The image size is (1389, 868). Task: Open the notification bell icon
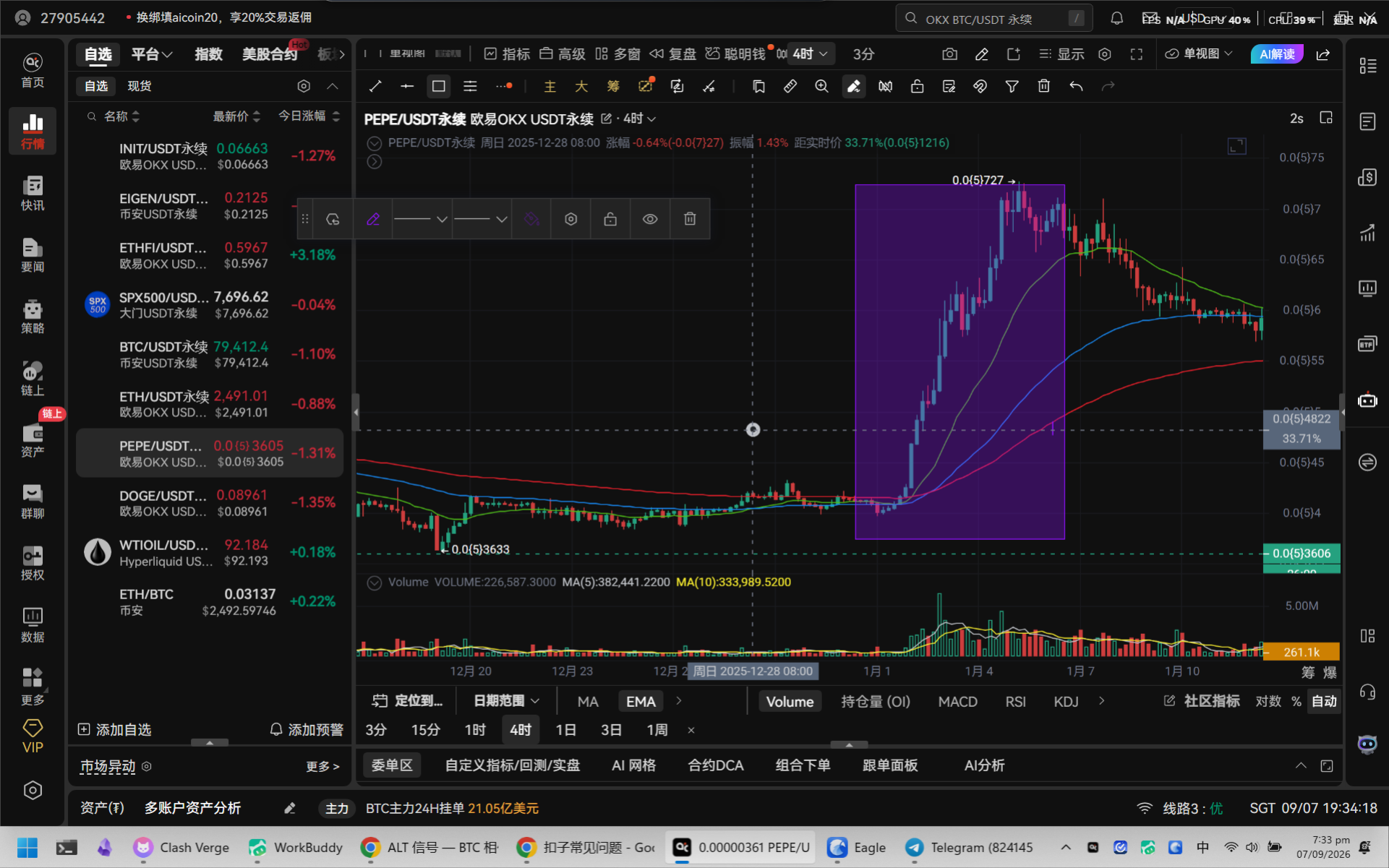pyautogui.click(x=1117, y=19)
